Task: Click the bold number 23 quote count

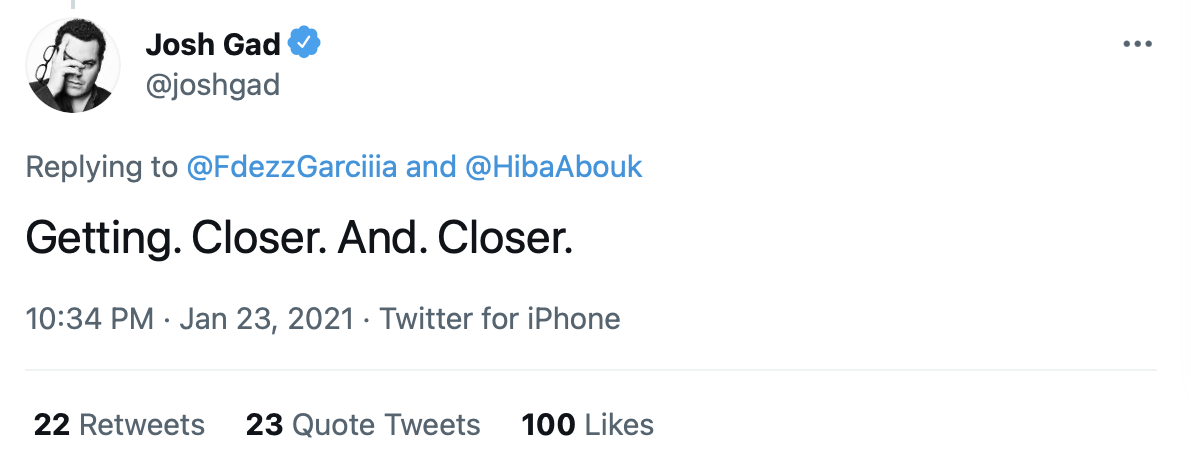Action: click(x=264, y=424)
